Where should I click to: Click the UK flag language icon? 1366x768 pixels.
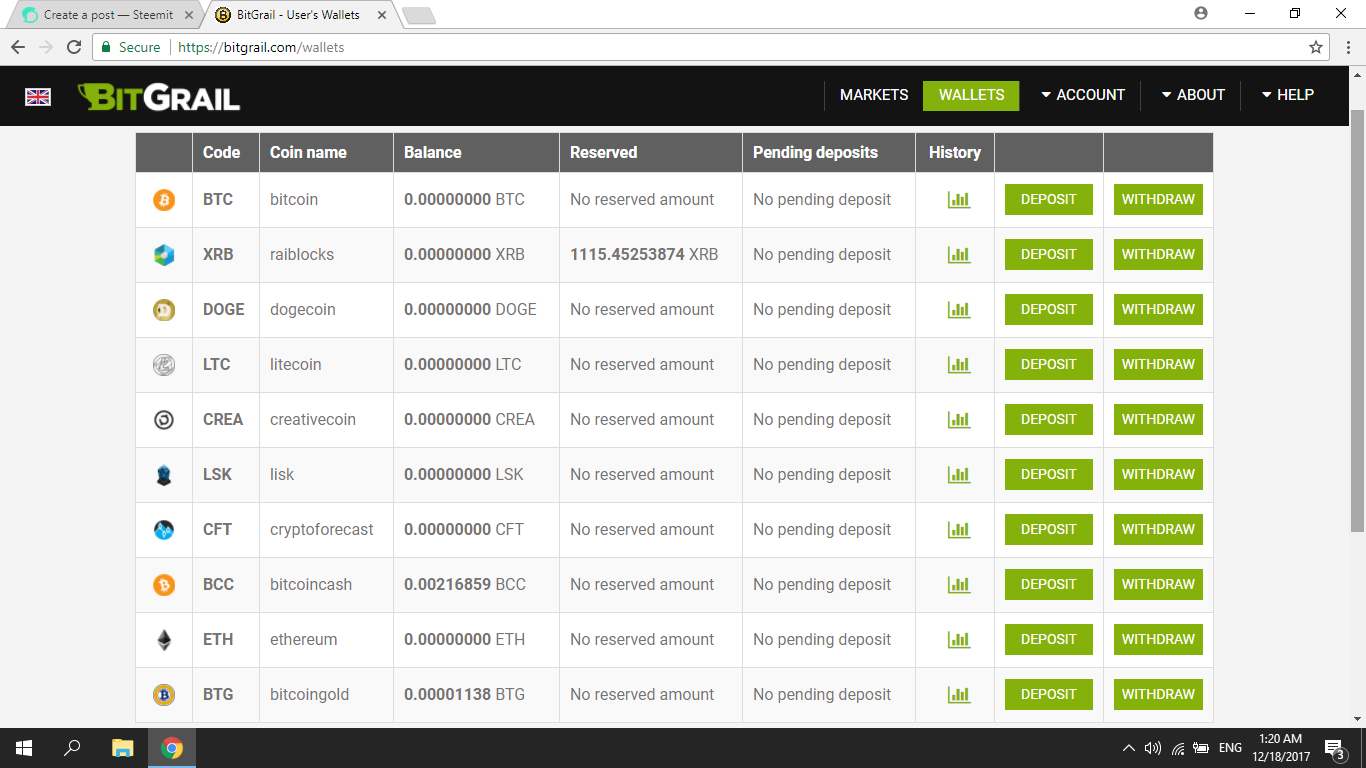(38, 97)
